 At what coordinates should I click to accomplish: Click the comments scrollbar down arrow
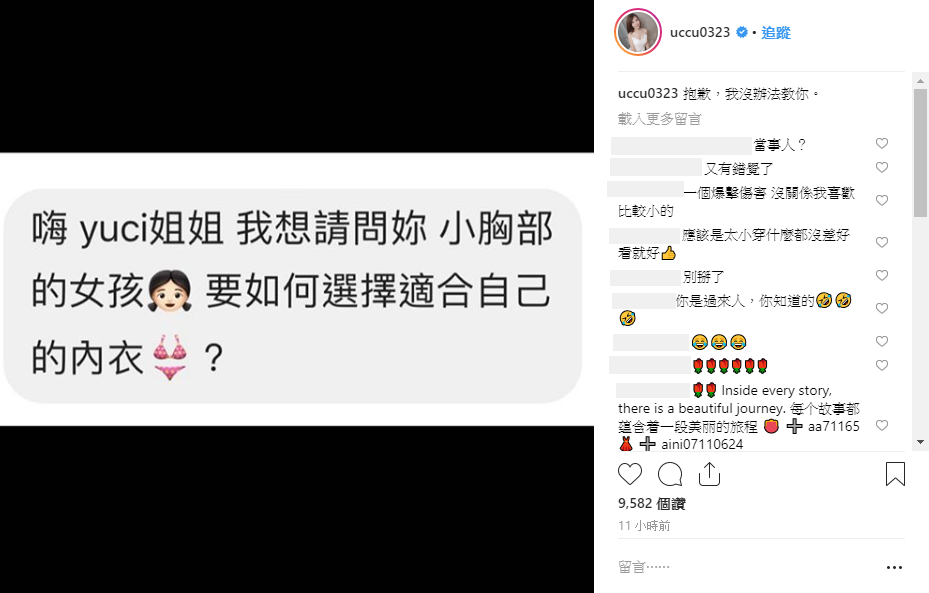click(x=920, y=442)
